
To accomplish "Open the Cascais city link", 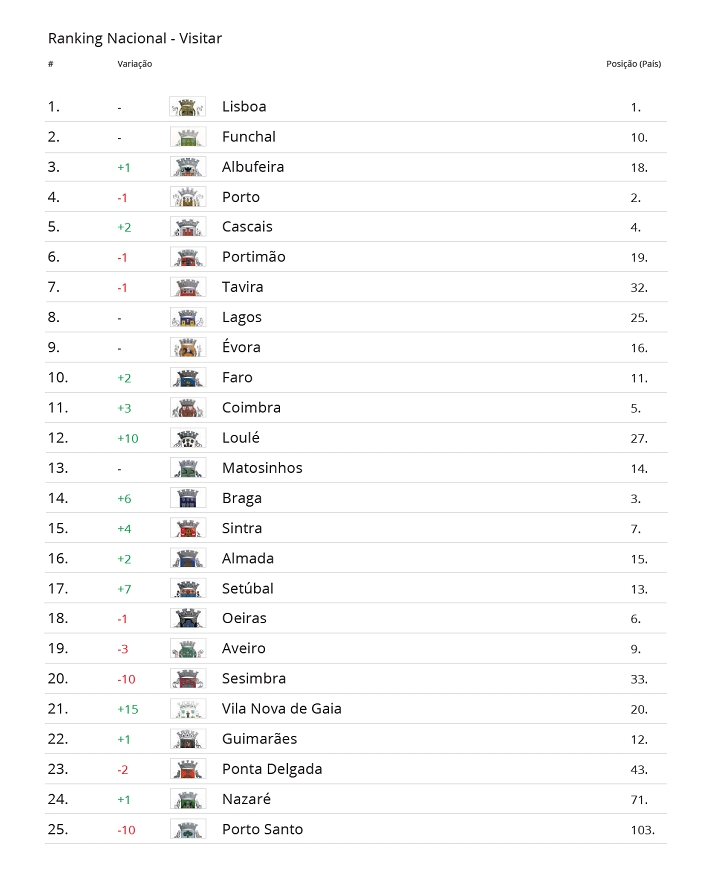I will tap(247, 227).
